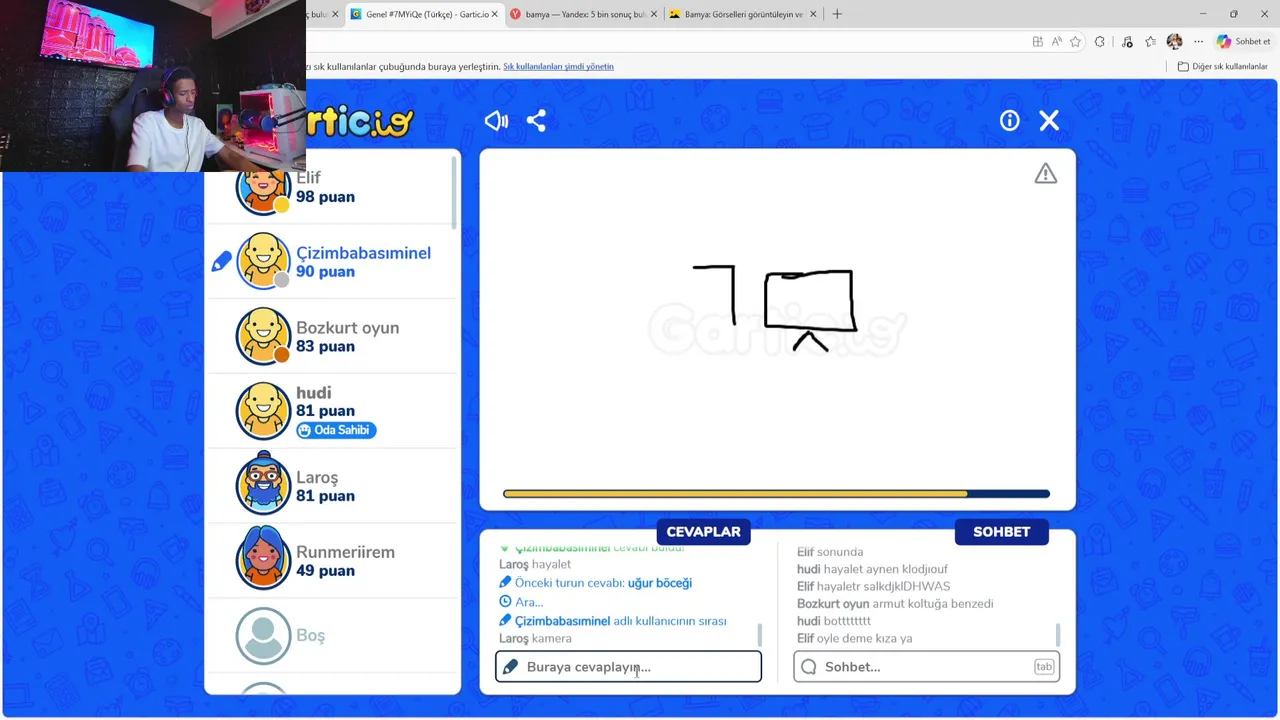Click the magnifier icon in the chat box
The height and width of the screenshot is (720, 1280).
pyautogui.click(x=809, y=667)
